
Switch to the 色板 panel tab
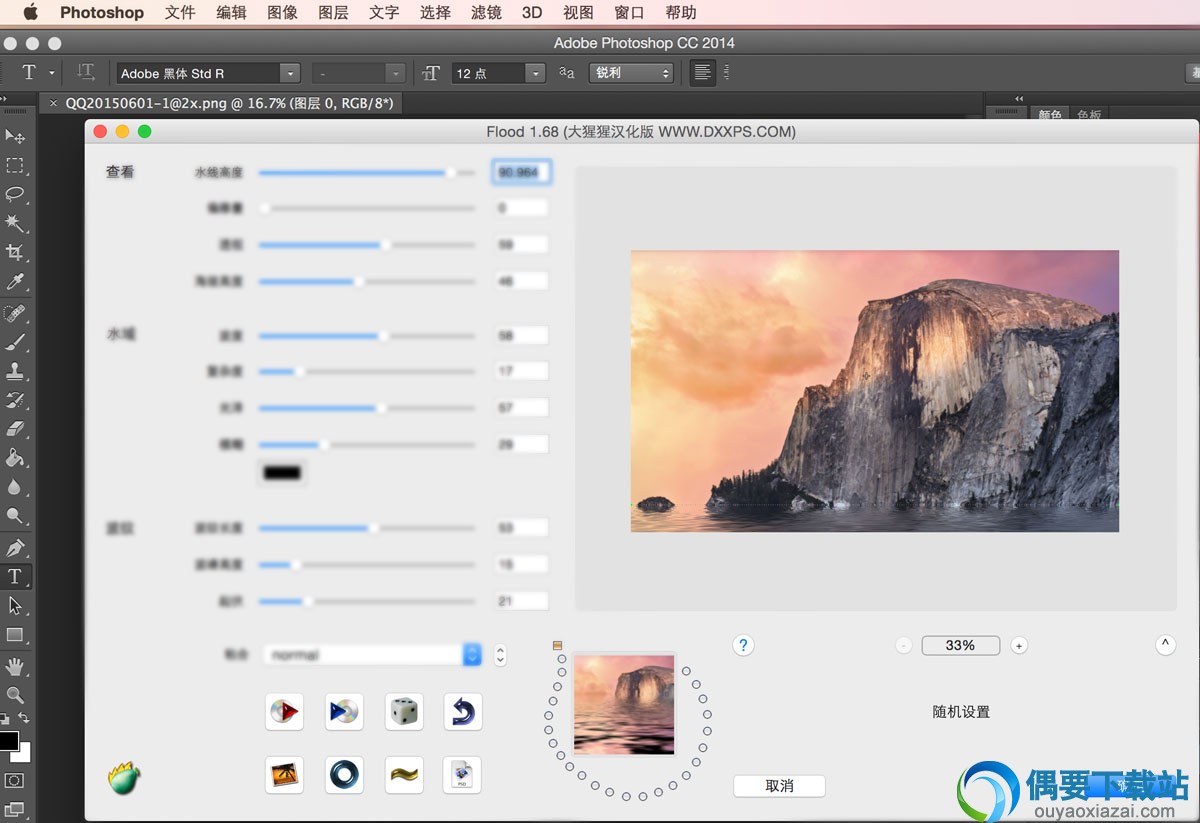point(1089,115)
